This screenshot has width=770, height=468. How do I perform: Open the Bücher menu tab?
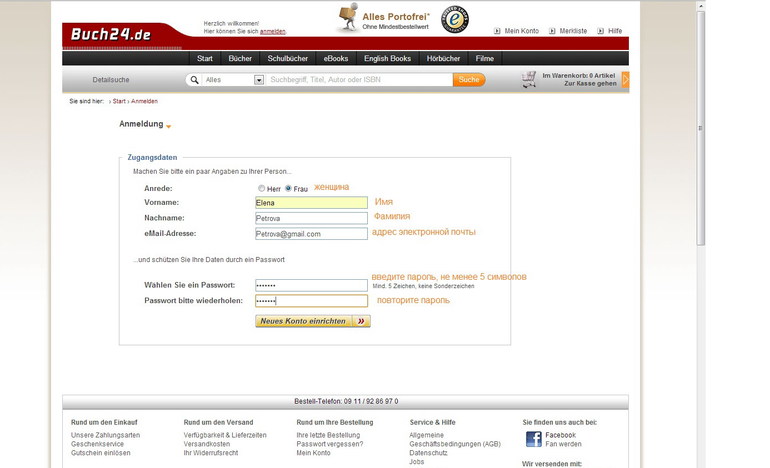point(240,58)
